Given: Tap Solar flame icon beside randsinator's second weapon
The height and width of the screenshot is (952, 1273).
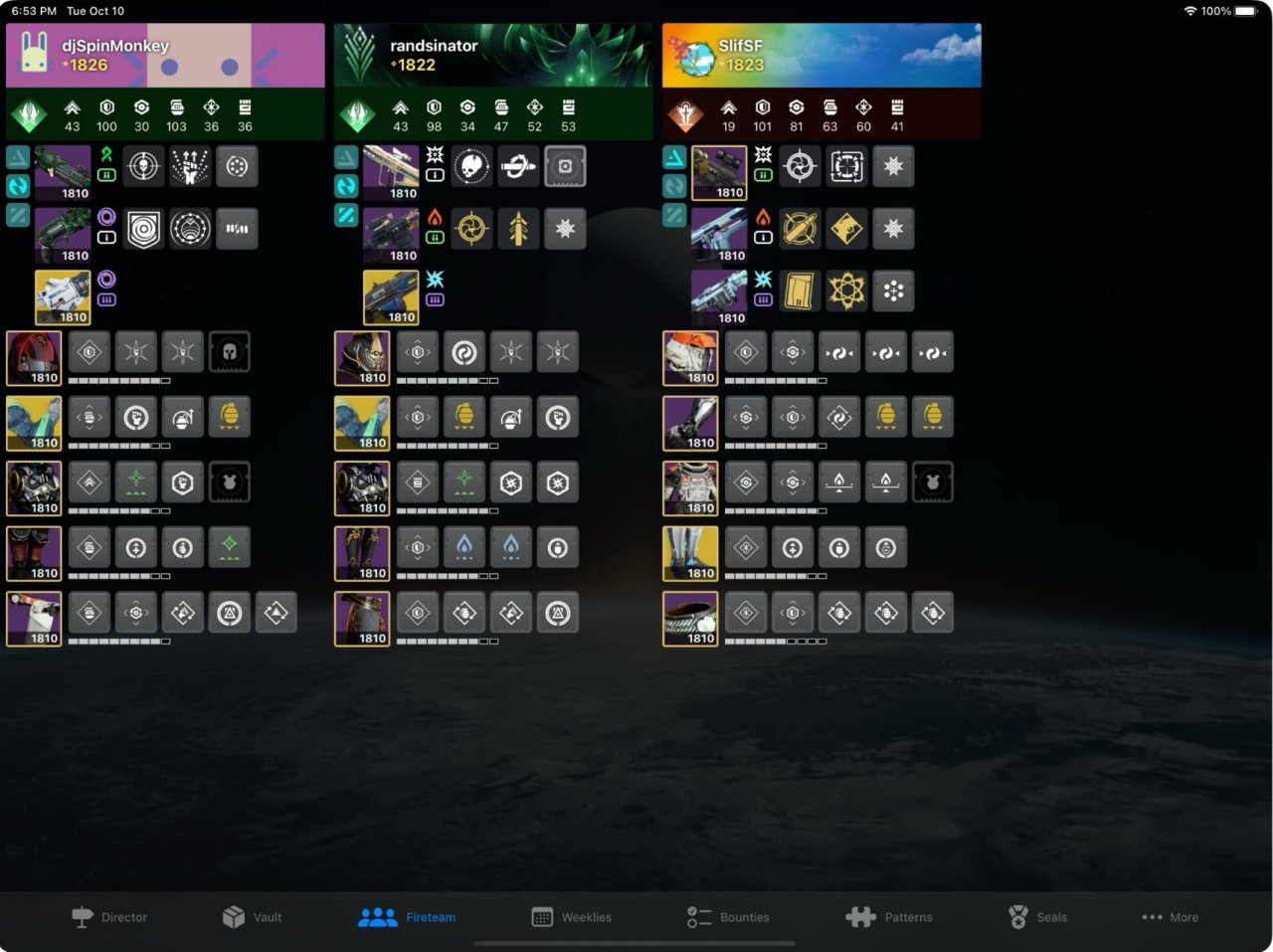Looking at the screenshot, I should (x=435, y=217).
